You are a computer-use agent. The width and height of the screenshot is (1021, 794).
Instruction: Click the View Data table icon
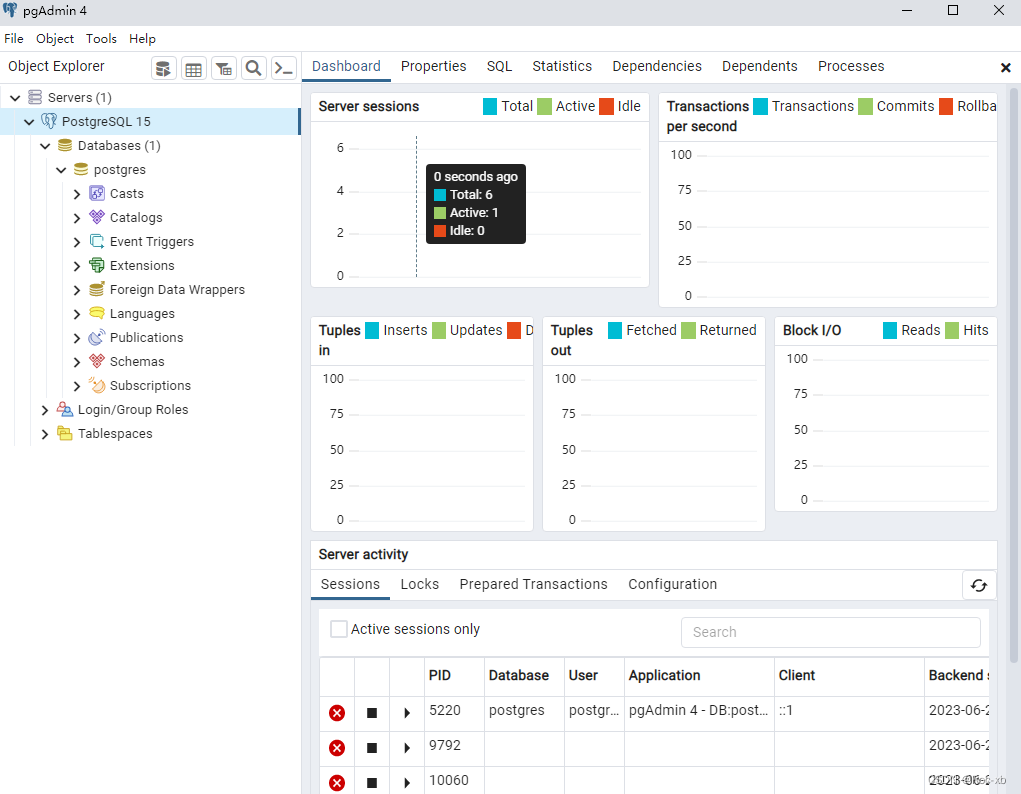coord(193,68)
